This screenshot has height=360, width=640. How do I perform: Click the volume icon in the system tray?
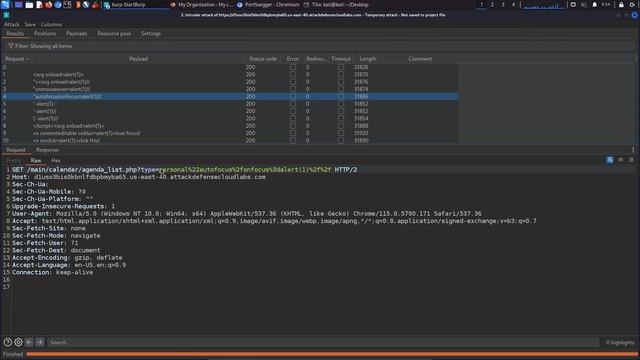583,4
